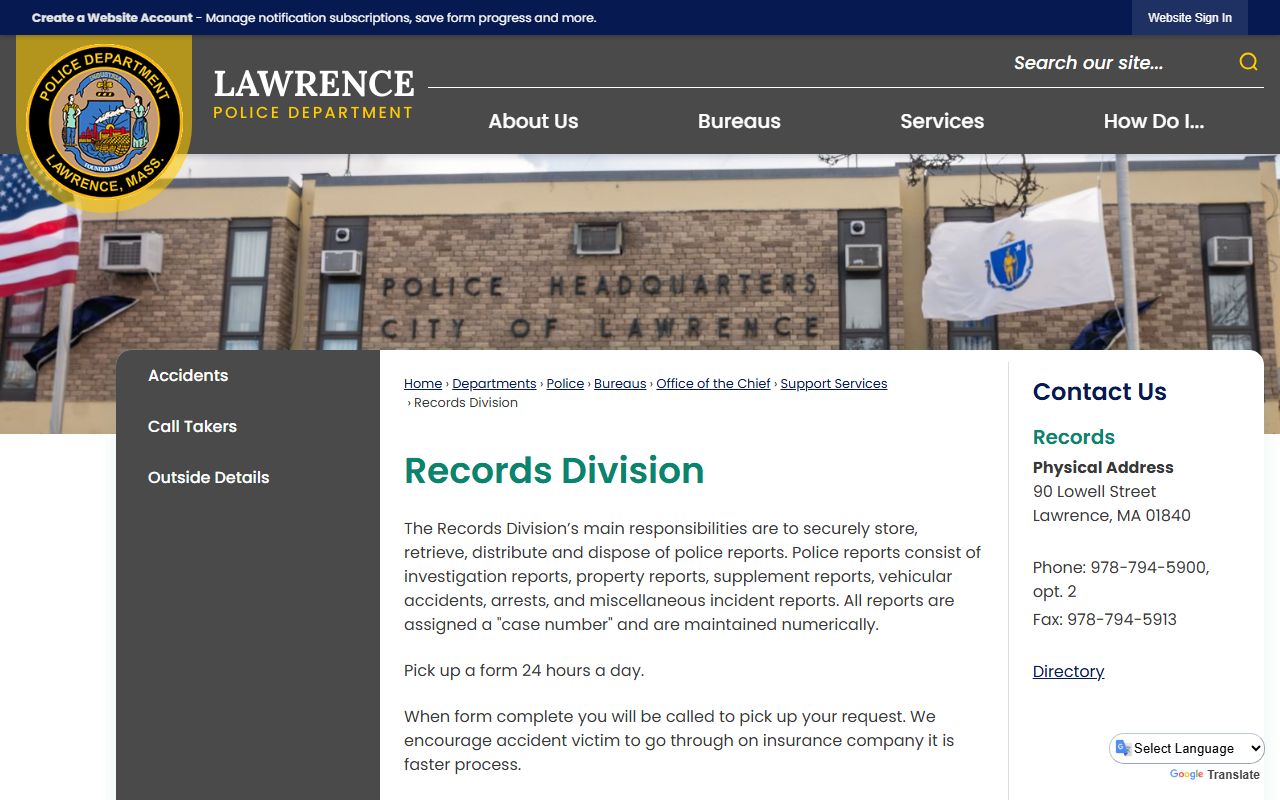This screenshot has width=1280, height=800.
Task: Open the Office of the Chief breadcrumb
Action: pyautogui.click(x=713, y=384)
